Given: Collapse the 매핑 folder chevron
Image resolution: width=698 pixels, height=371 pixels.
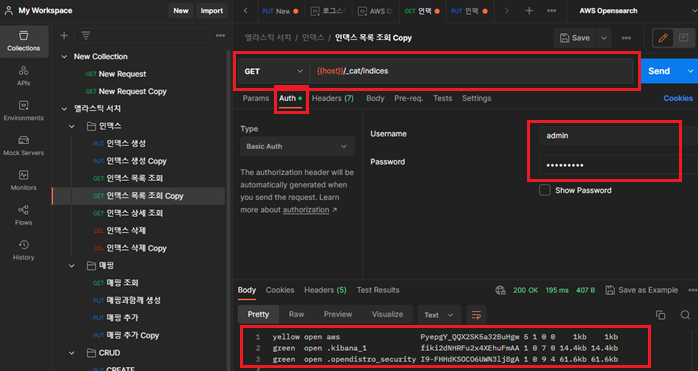Looking at the screenshot, I should [x=72, y=266].
